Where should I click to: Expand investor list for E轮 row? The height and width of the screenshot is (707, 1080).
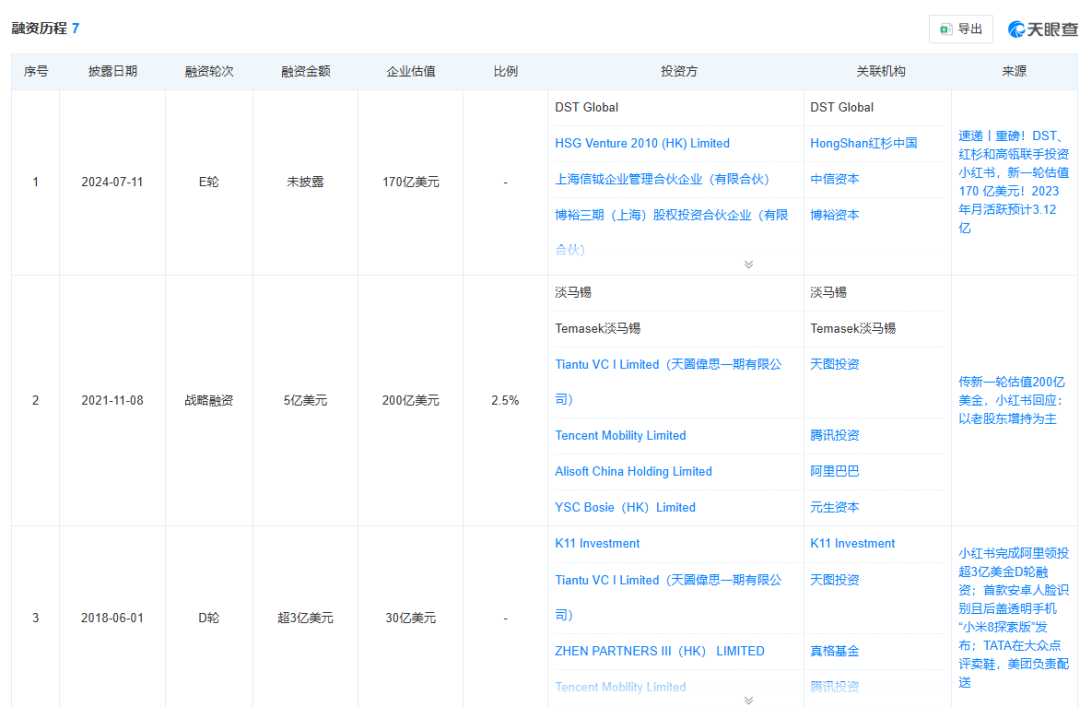(x=749, y=265)
